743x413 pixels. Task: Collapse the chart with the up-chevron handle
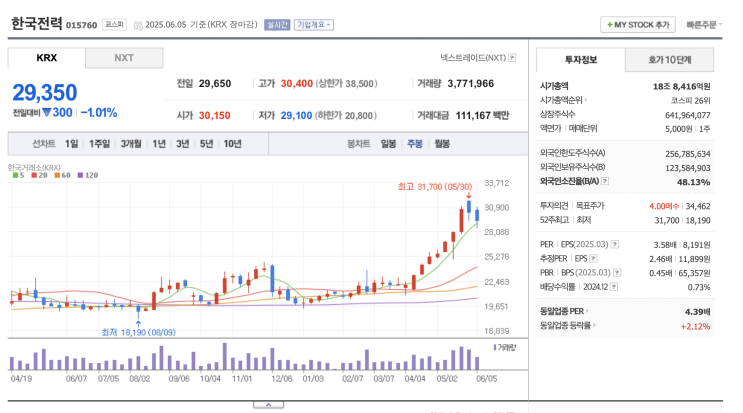point(268,405)
